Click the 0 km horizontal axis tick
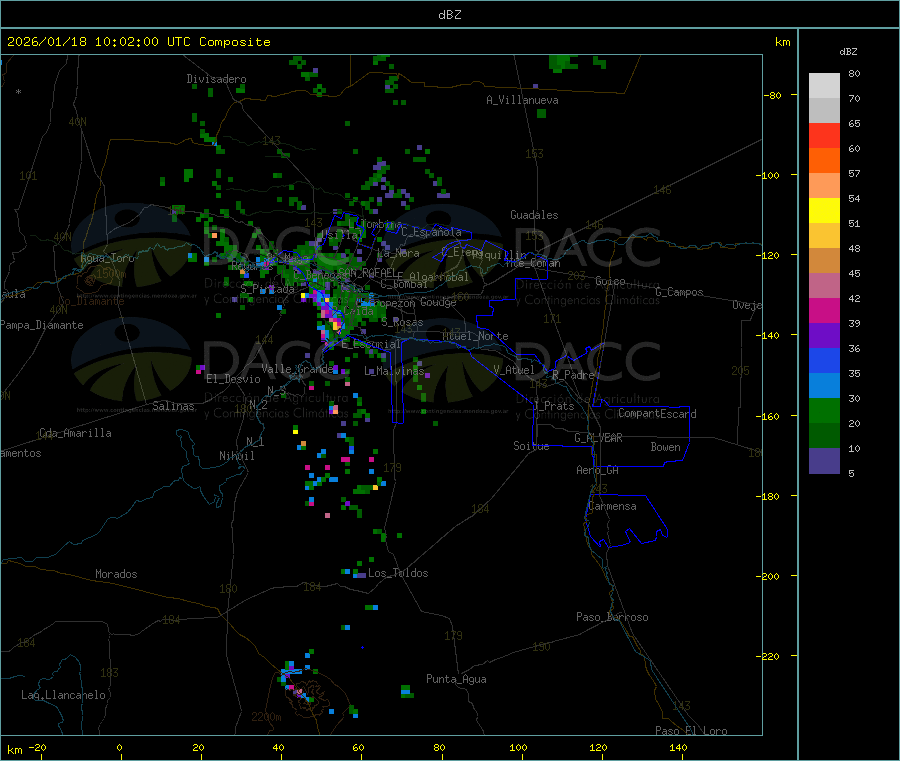 (x=119, y=748)
